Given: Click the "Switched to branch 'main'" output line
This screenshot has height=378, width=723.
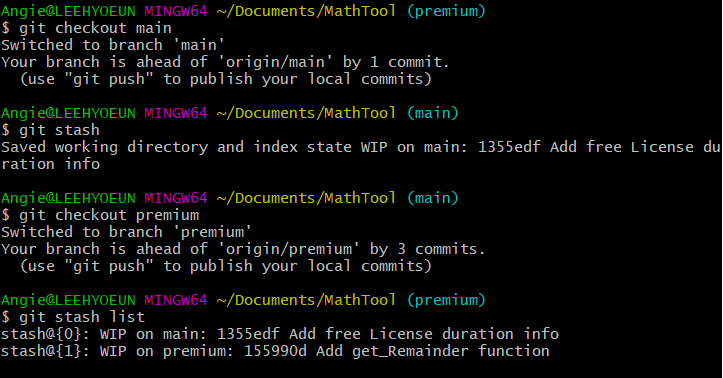Looking at the screenshot, I should coord(113,45).
